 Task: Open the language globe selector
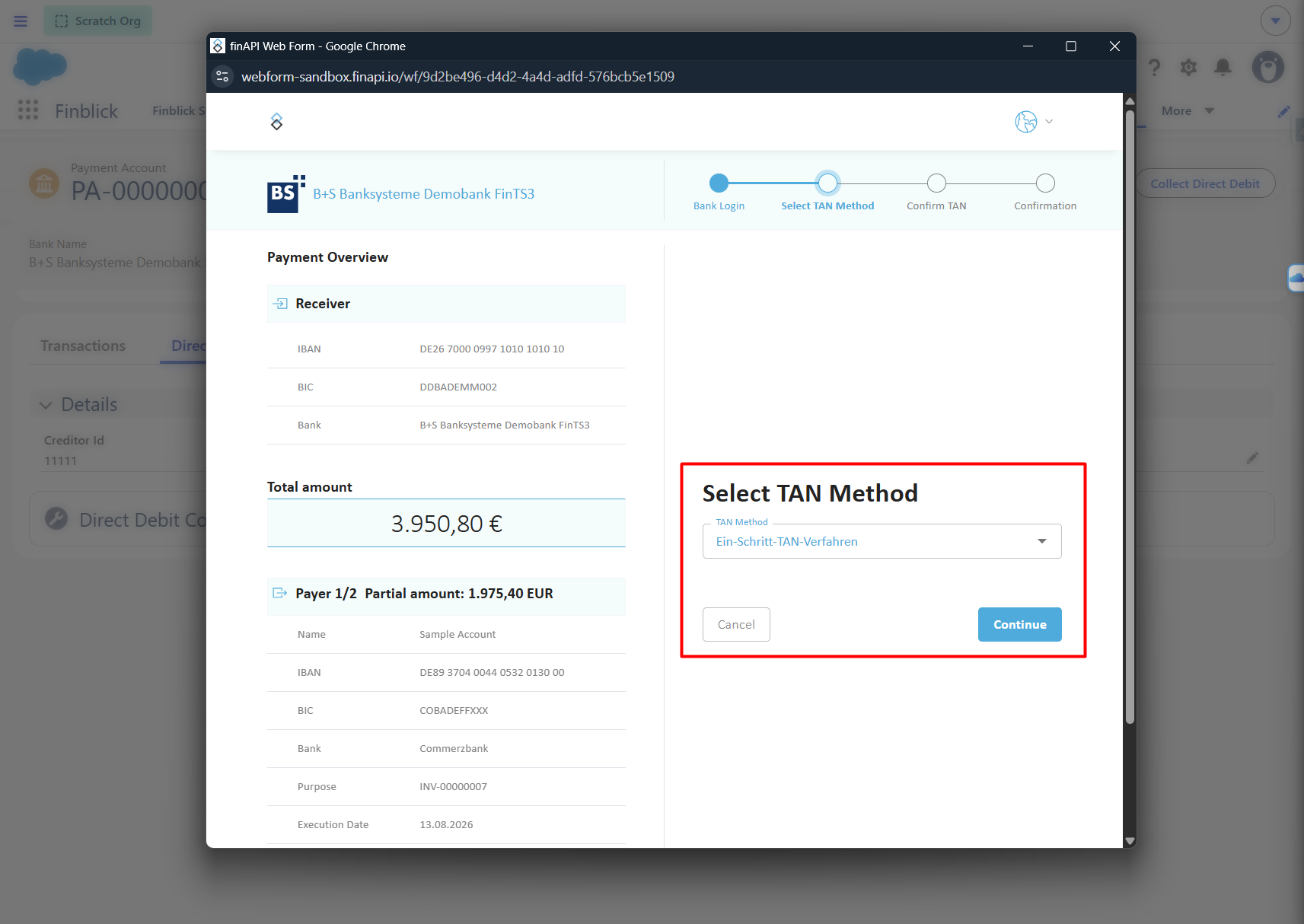[x=1034, y=122]
